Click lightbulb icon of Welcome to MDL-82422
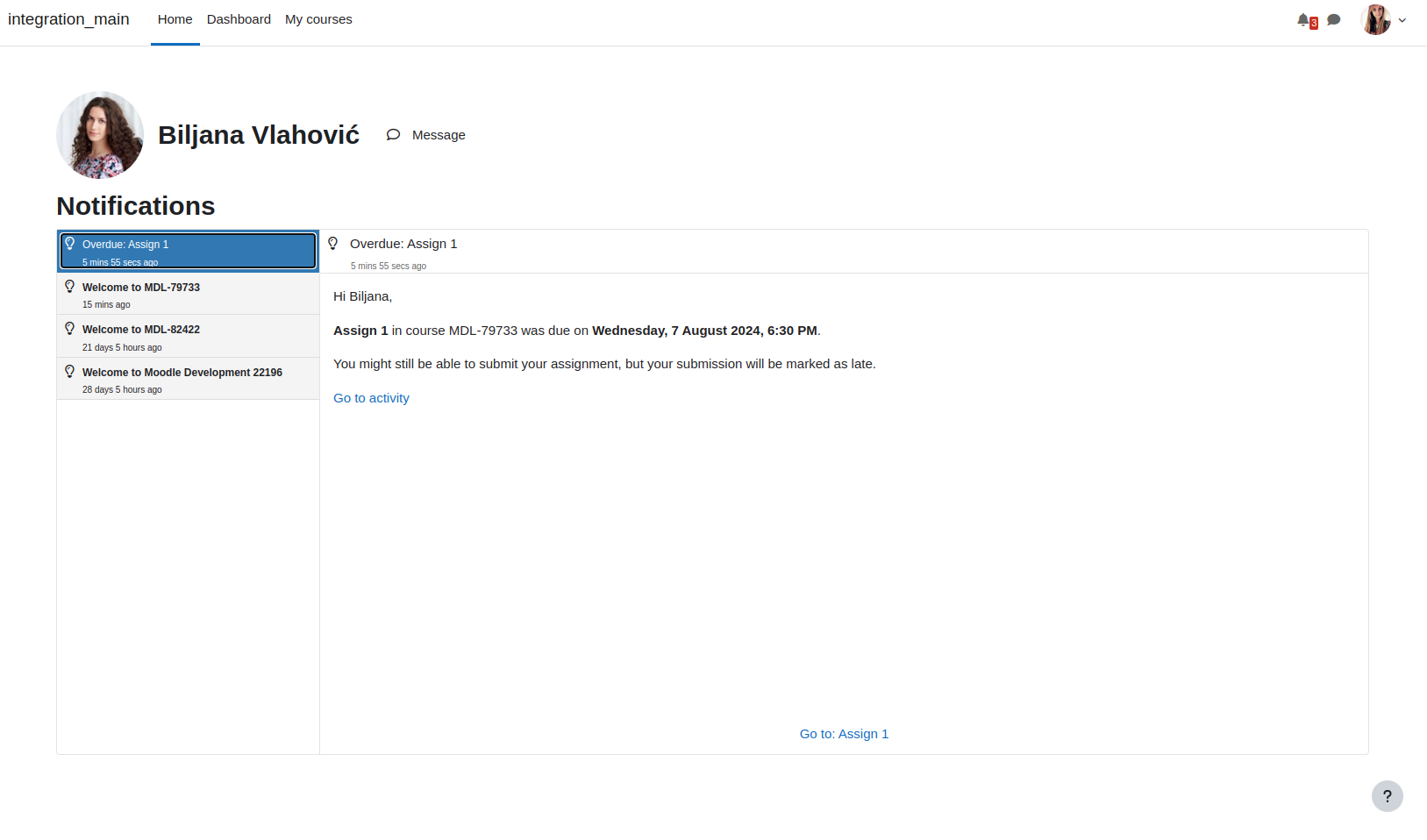The image size is (1427, 840). point(70,328)
